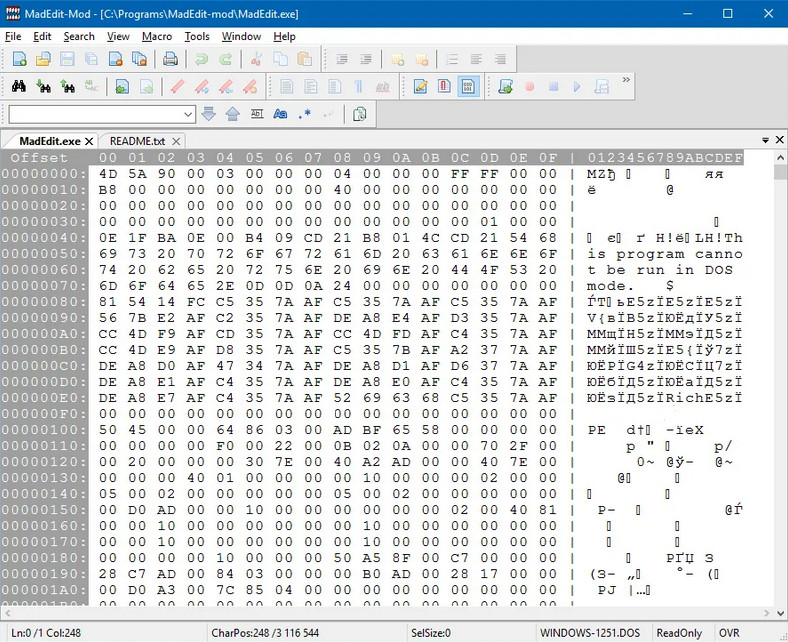Open the tab list dropdown arrow
Screen dimensions: 788x642
click(x=765, y=140)
